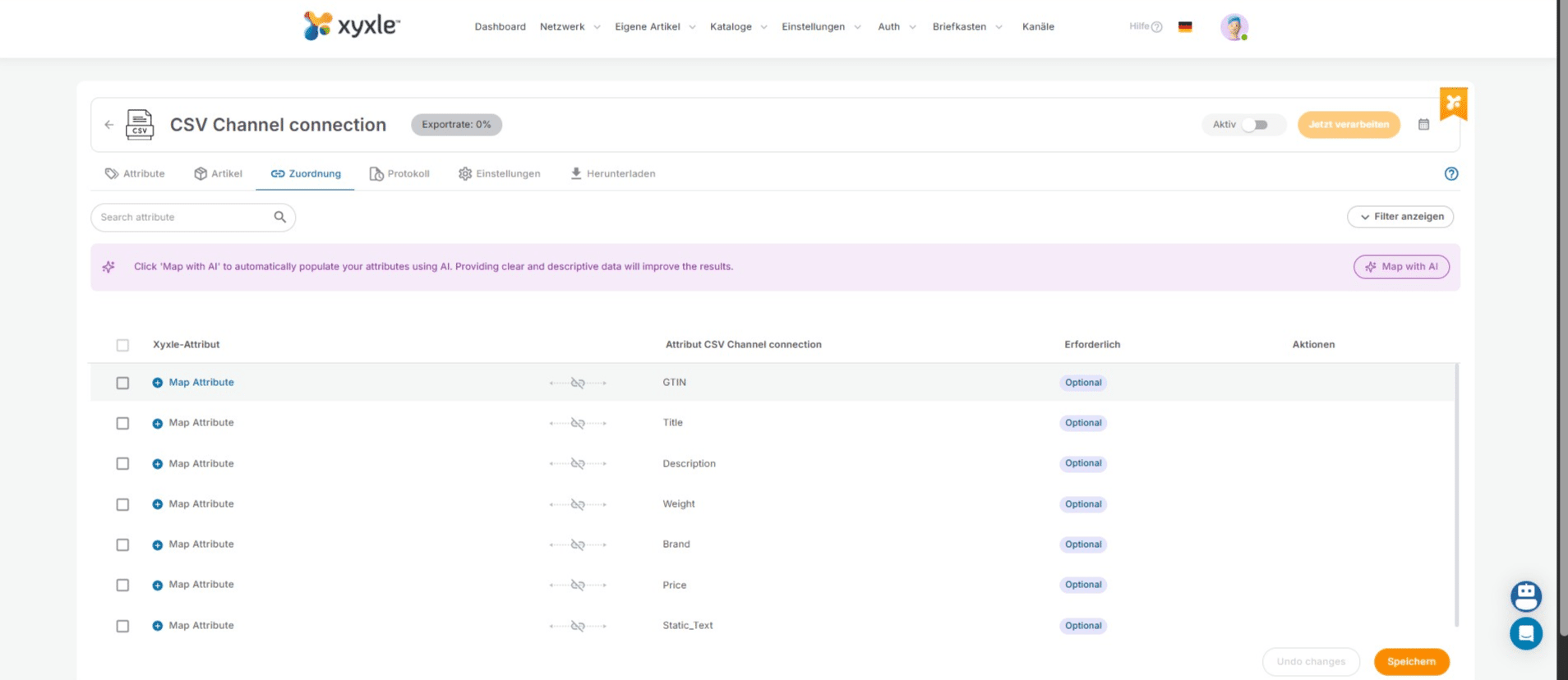
Task: Click the plus icon in GTIN row
Action: click(x=157, y=383)
